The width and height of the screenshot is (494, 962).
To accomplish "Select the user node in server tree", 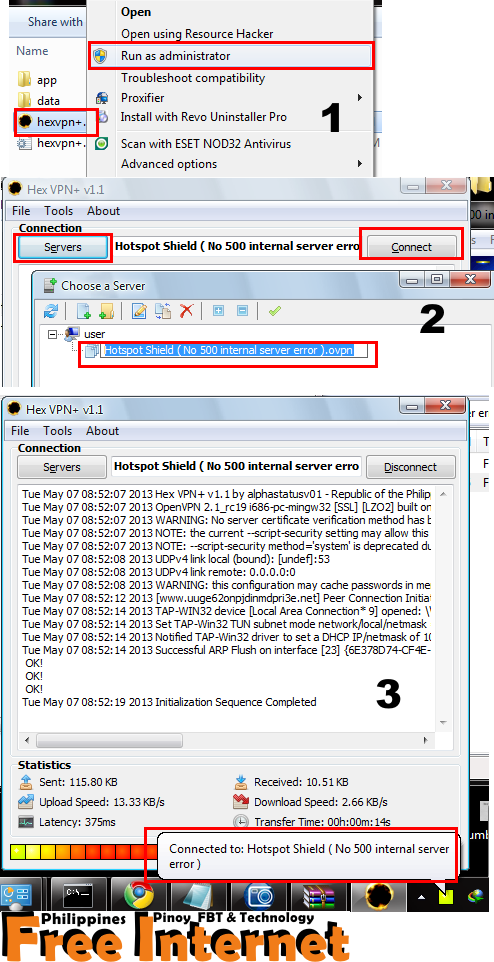I will 95,334.
